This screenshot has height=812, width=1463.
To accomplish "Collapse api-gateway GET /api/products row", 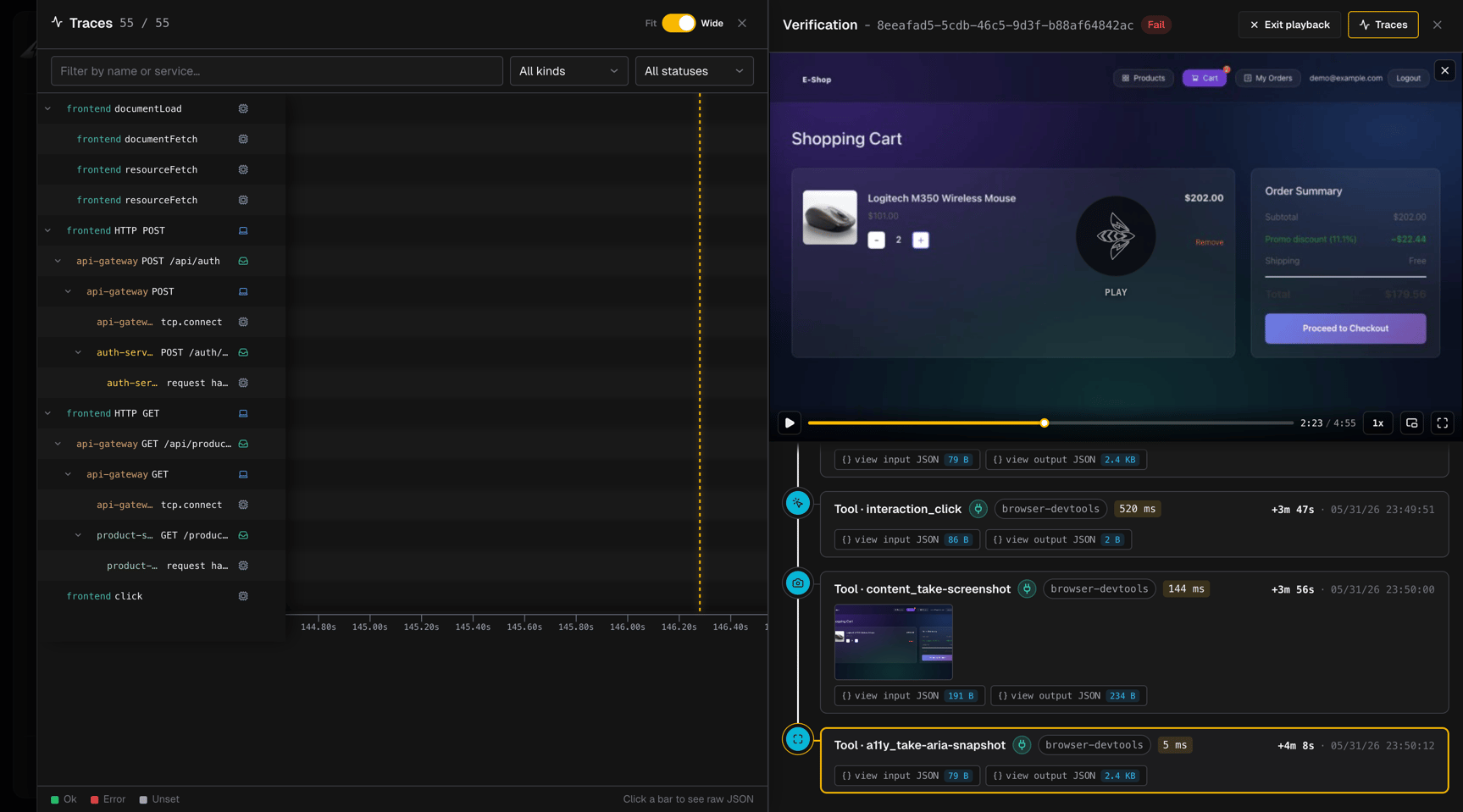I will [x=58, y=444].
